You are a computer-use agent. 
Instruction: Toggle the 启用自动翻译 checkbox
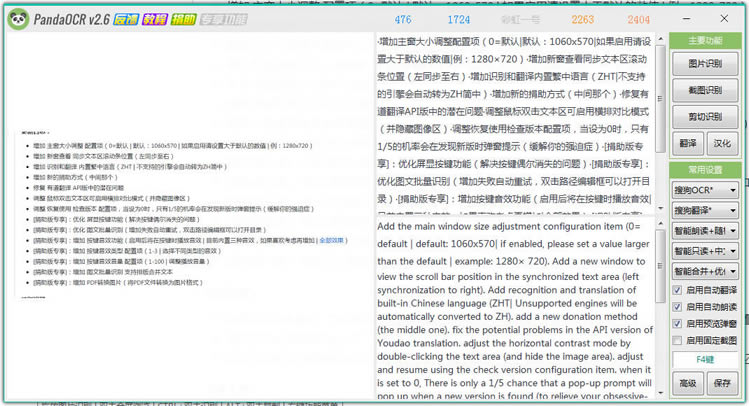coord(677,290)
